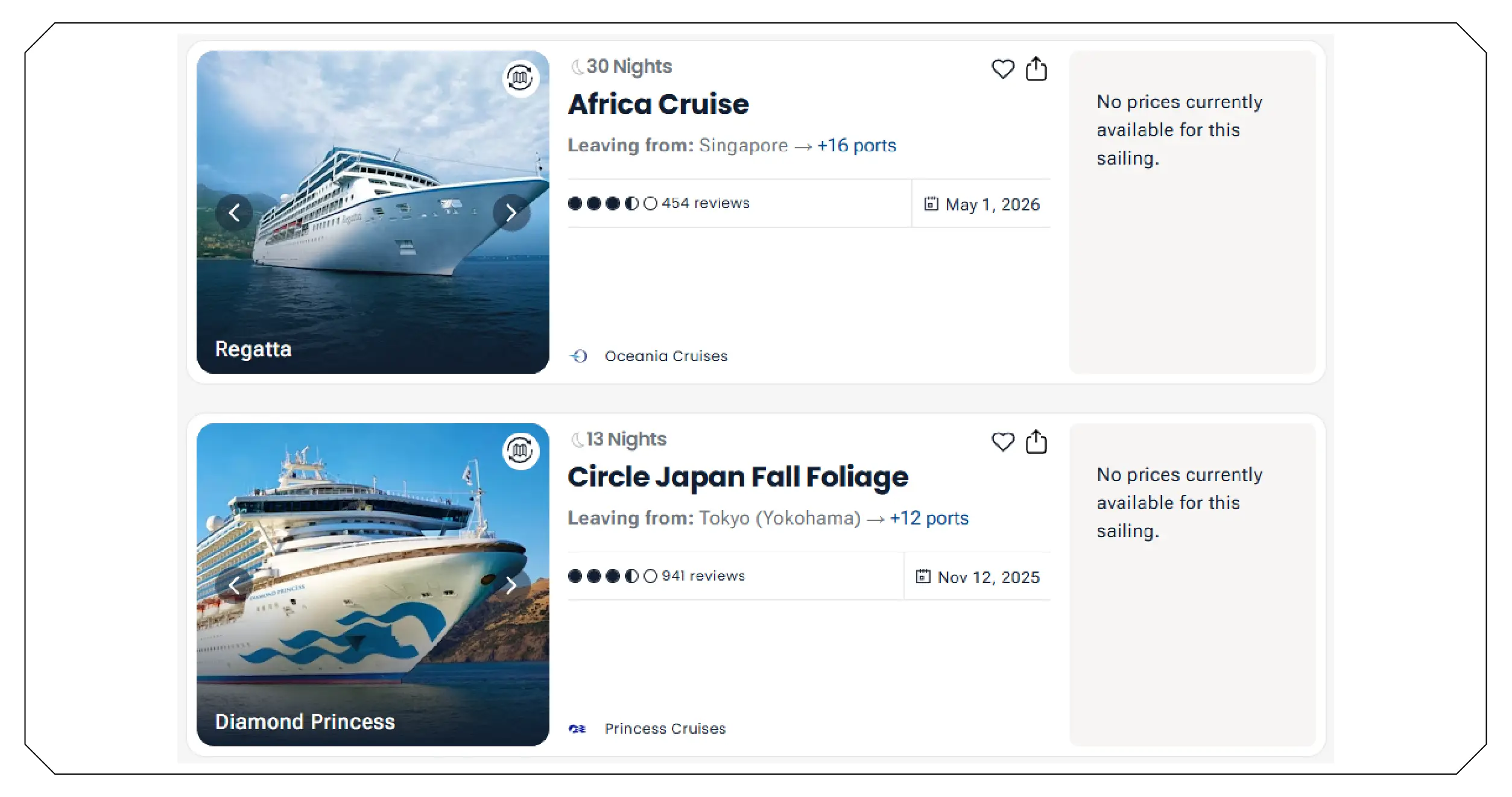The width and height of the screenshot is (1512, 797).
Task: Click the star rating bar on Circle Japan card
Action: (x=611, y=576)
